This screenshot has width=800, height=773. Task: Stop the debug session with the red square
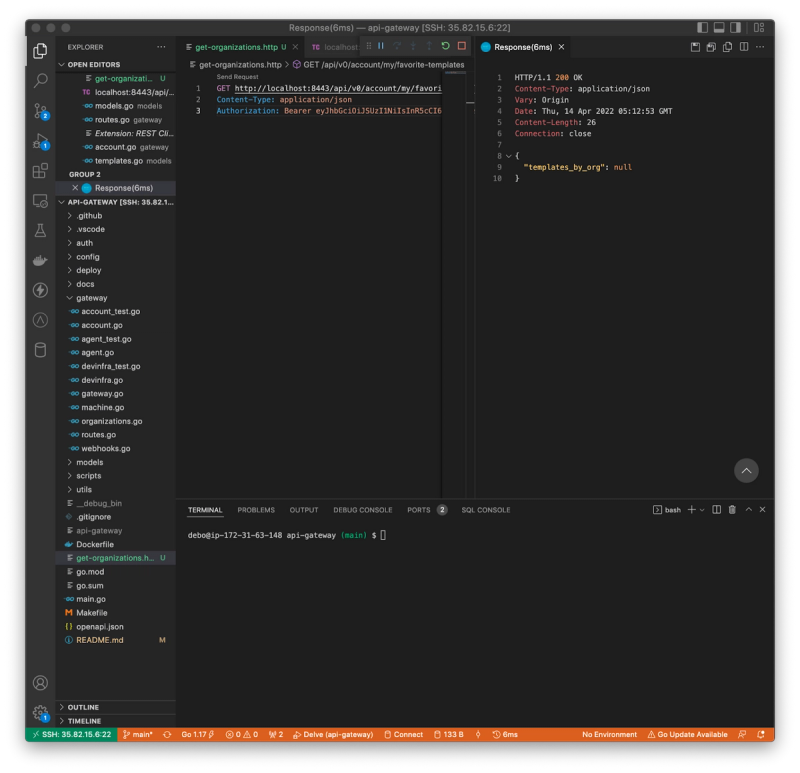[461, 46]
